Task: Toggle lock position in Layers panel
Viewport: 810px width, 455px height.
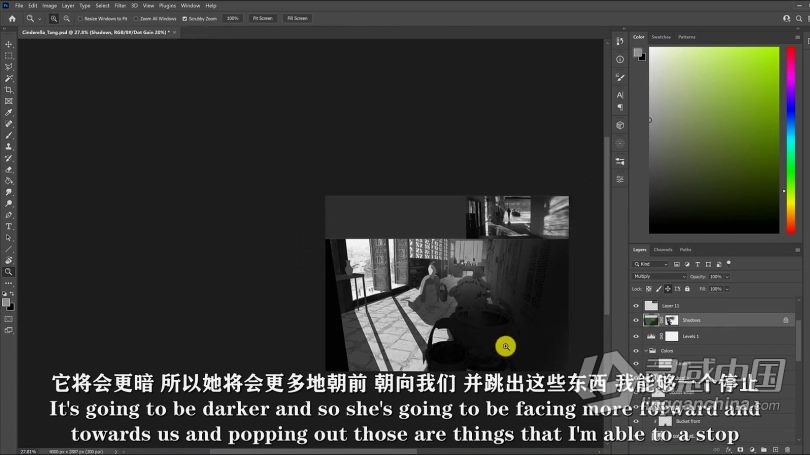Action: pyautogui.click(x=668, y=289)
